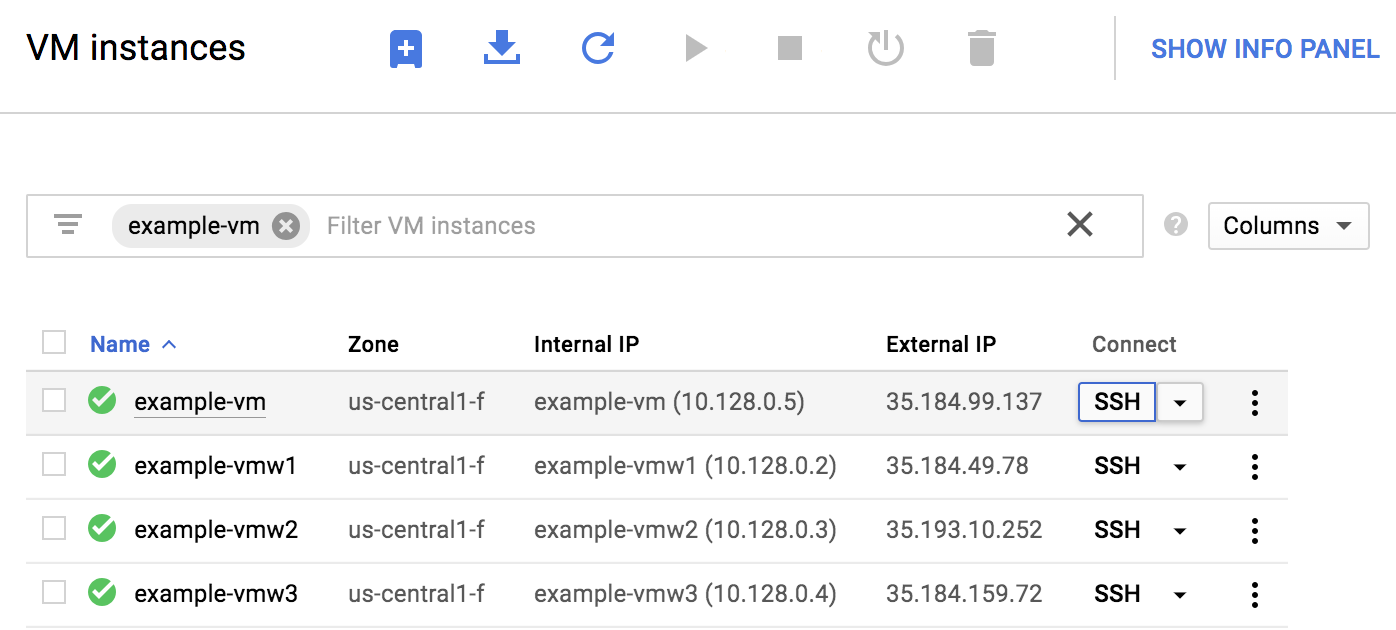Click the Create instance icon
This screenshot has height=630, width=1396.
coord(405,48)
